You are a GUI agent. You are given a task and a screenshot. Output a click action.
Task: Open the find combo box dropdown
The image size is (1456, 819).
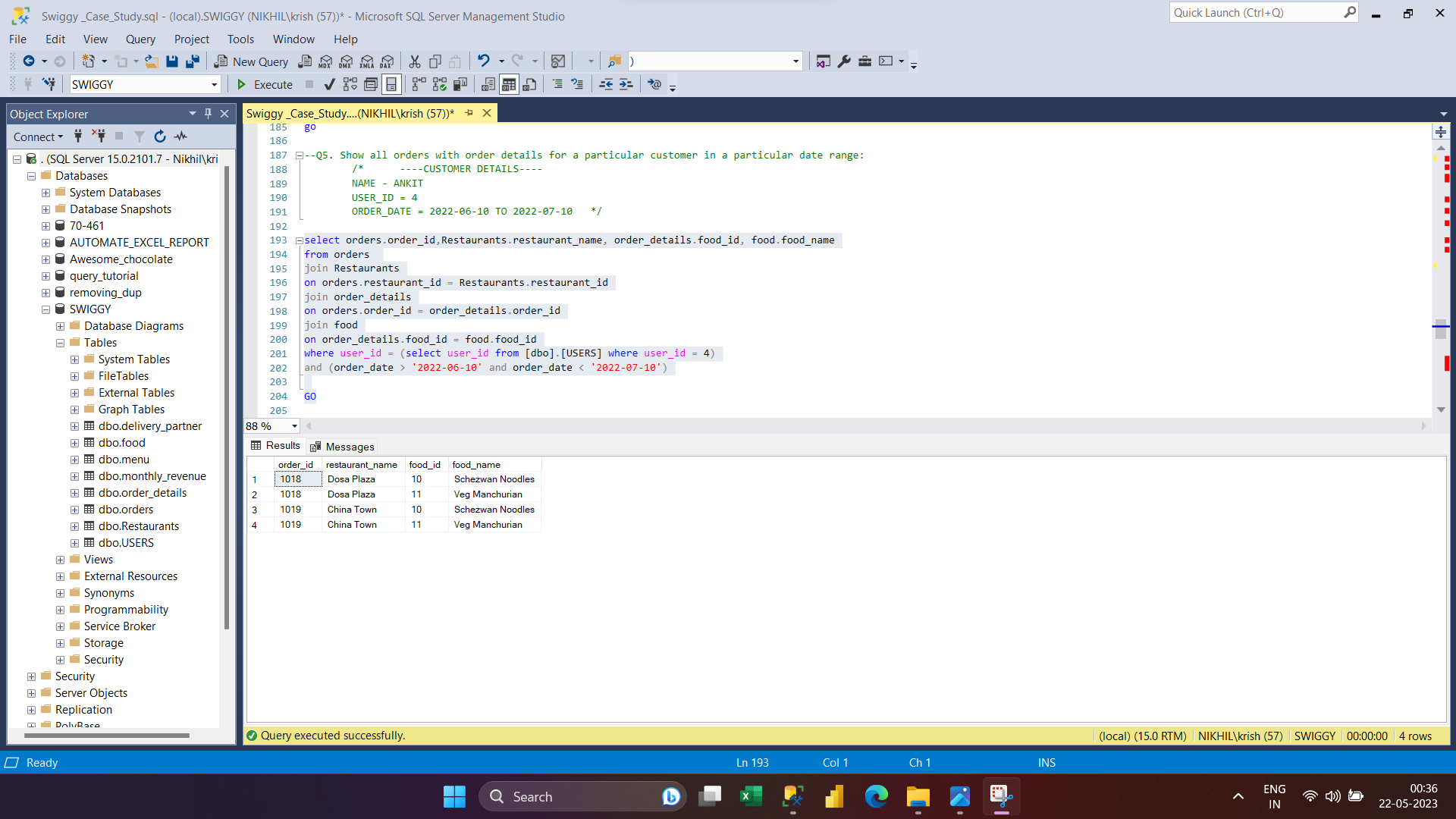[795, 61]
